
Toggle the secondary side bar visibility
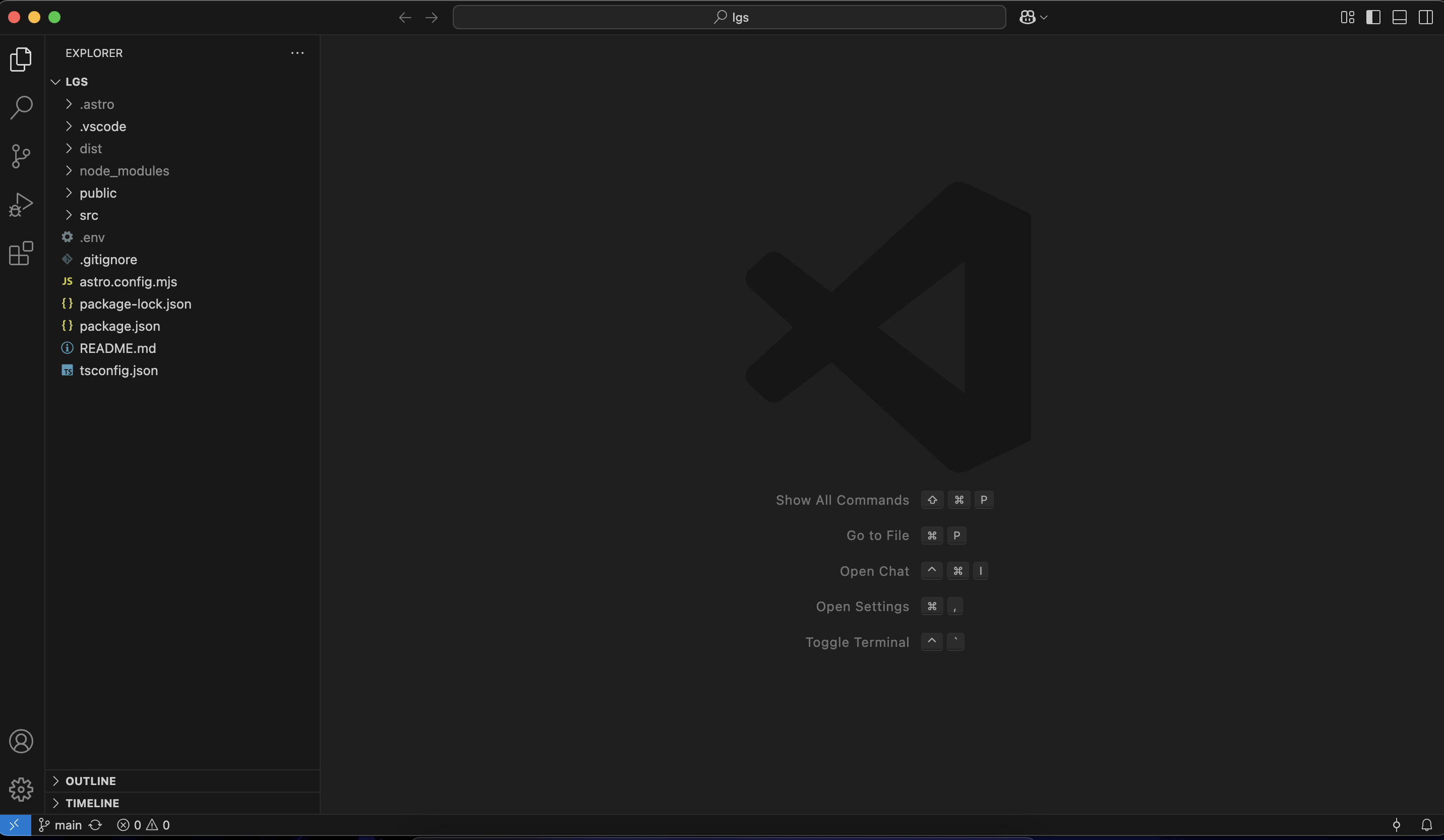1426,17
